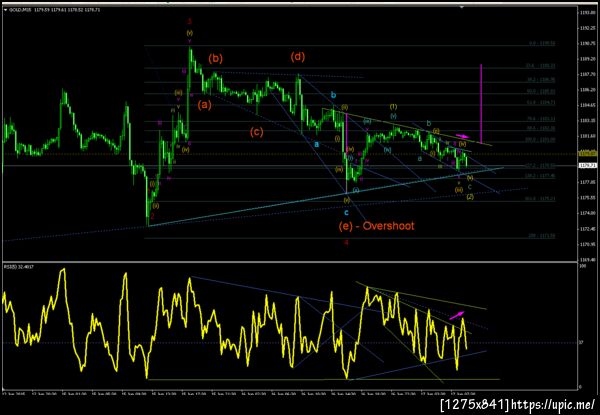Viewport: 600px width, 415px height.
Task: Select the GOLD,M15 chart title text
Action: (54, 10)
